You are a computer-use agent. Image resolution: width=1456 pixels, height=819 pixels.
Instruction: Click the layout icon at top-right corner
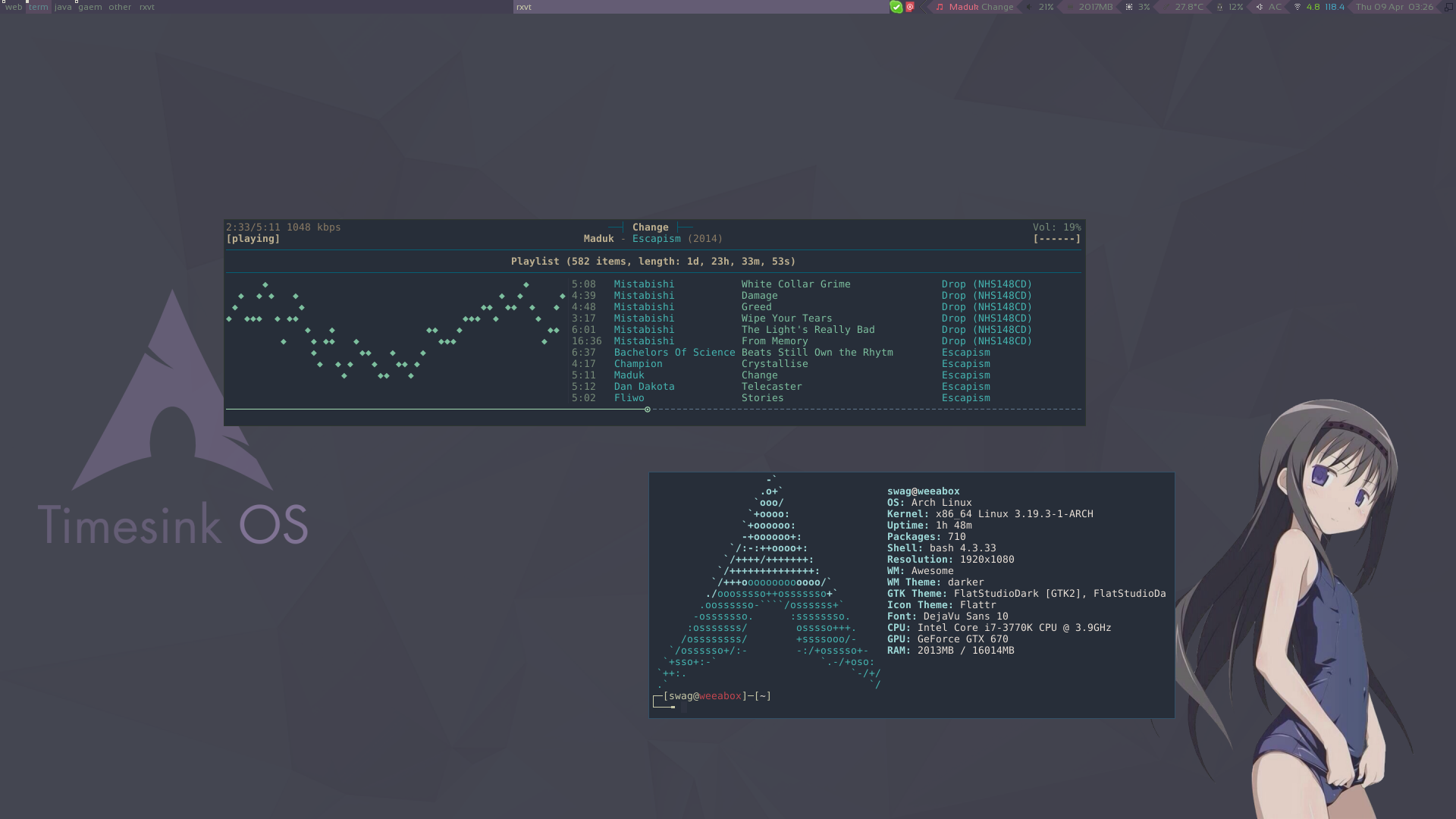point(1448,7)
